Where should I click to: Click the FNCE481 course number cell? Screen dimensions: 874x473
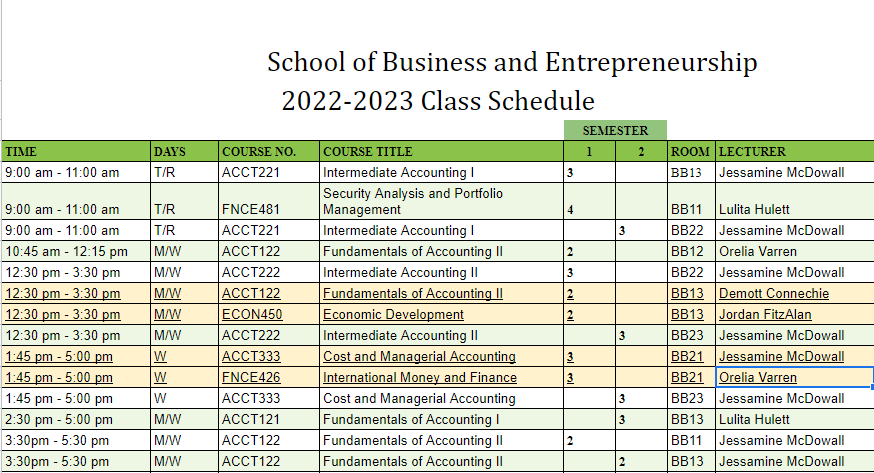pos(269,201)
